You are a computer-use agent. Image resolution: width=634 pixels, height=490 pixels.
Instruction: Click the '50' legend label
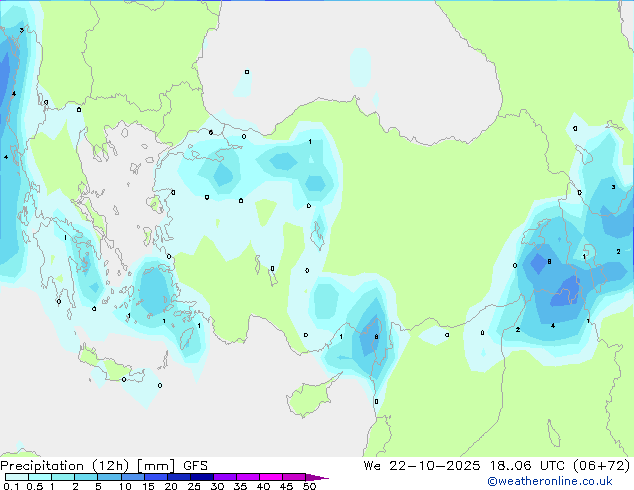(309, 486)
